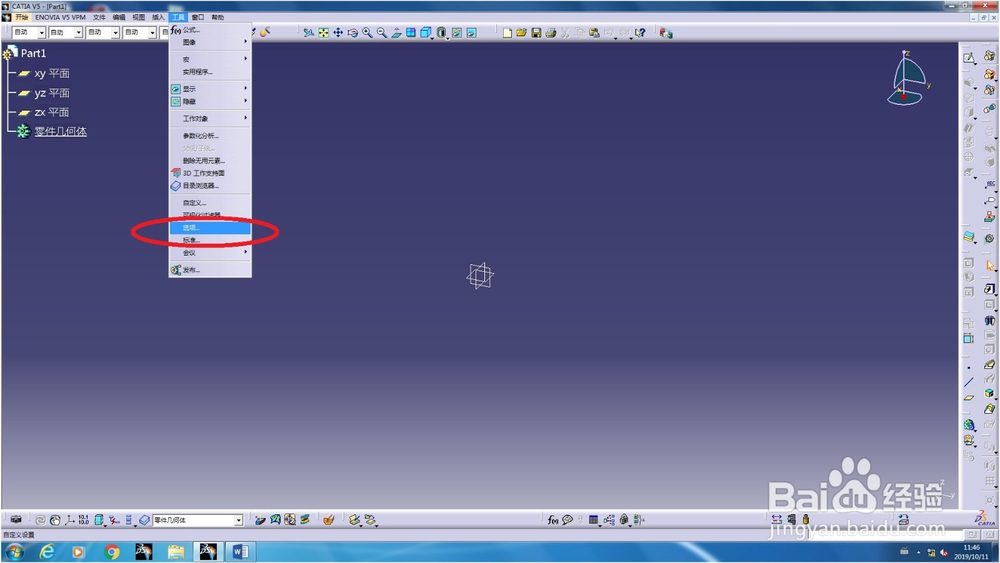Click the origin planes in the viewport
The width and height of the screenshot is (1000, 563).
point(480,275)
